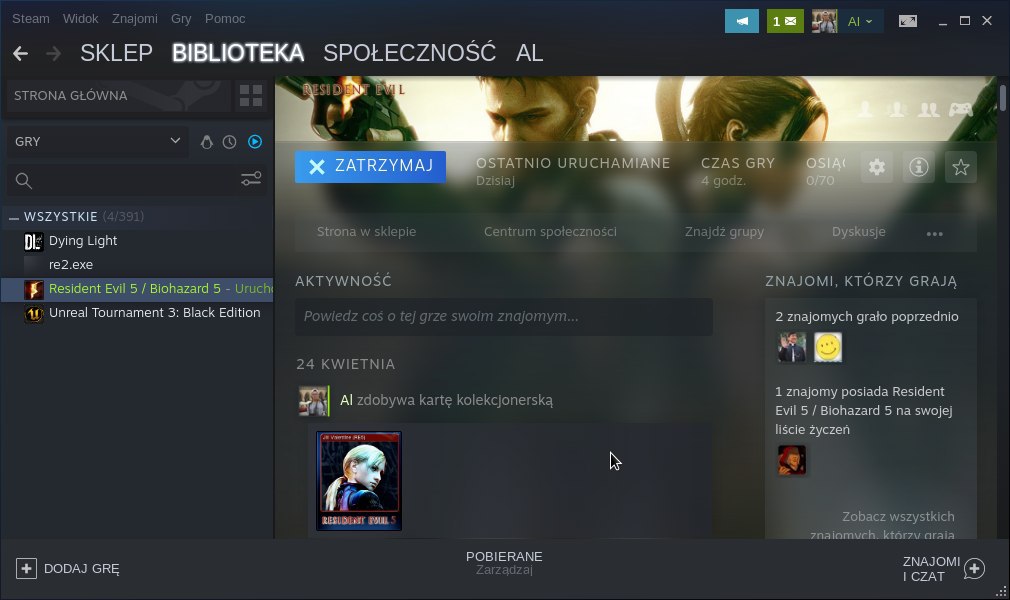Open Zobacz wszystkich znajomych link

click(882, 525)
